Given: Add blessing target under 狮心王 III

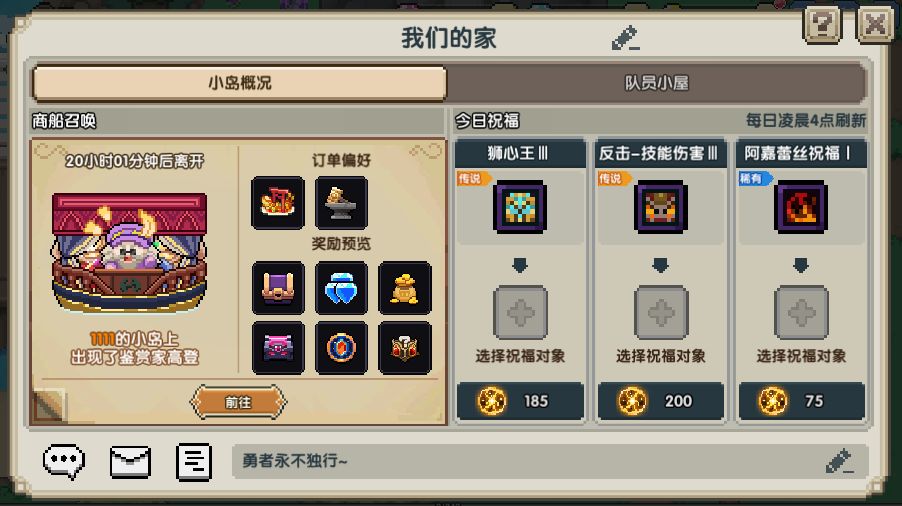Looking at the screenshot, I should [520, 312].
